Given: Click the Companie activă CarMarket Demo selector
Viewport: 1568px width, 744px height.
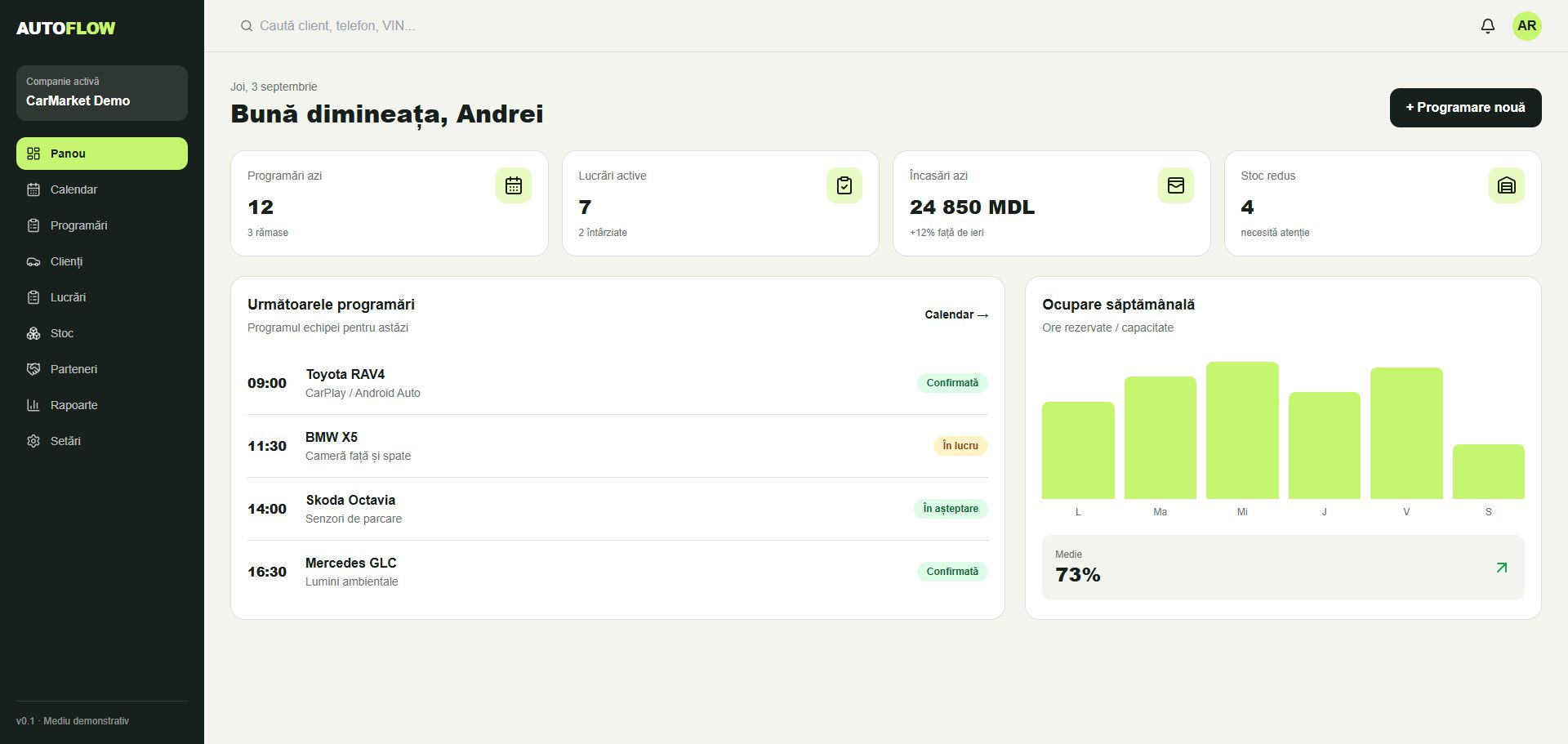Looking at the screenshot, I should pyautogui.click(x=102, y=93).
